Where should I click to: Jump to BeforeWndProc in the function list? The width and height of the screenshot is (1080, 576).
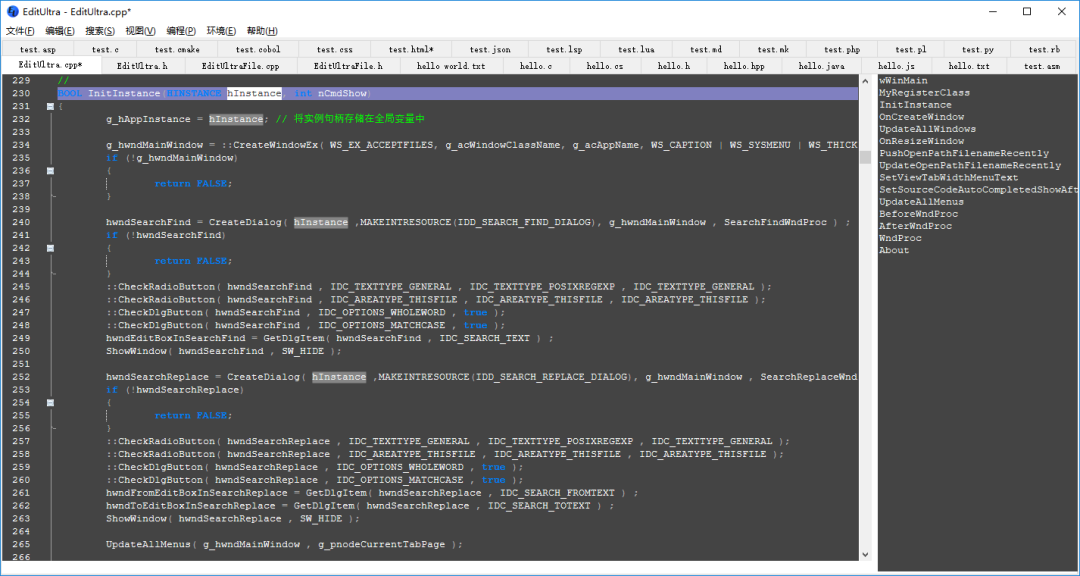(918, 214)
